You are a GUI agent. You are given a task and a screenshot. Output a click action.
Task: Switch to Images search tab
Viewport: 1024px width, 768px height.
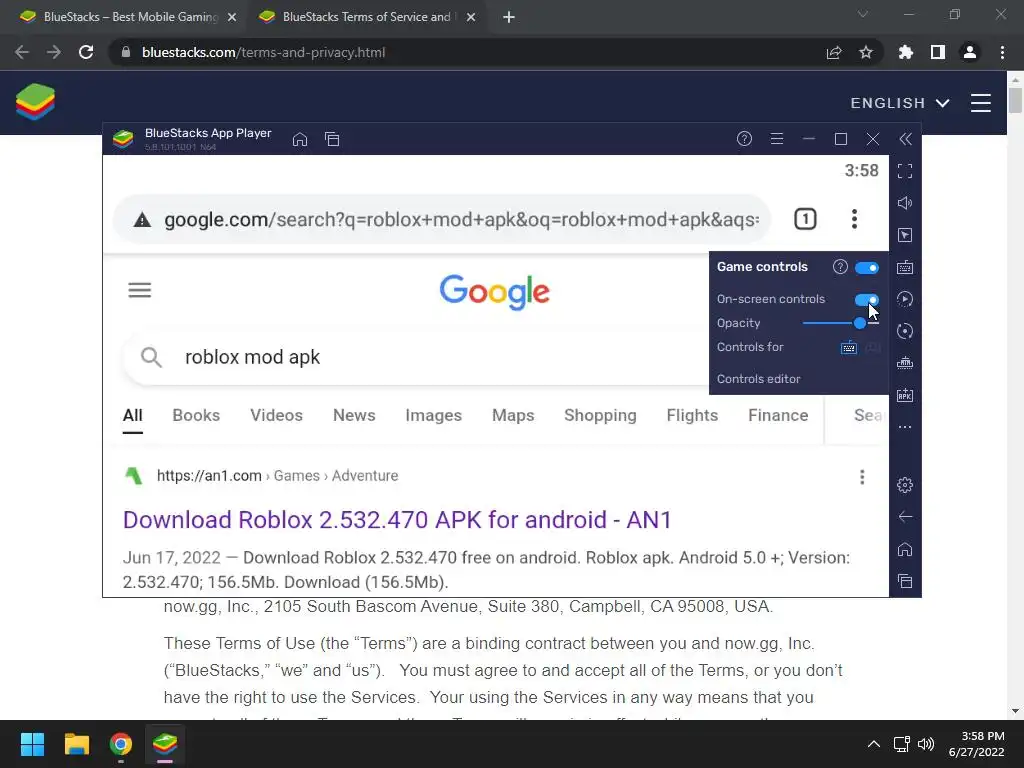(434, 415)
